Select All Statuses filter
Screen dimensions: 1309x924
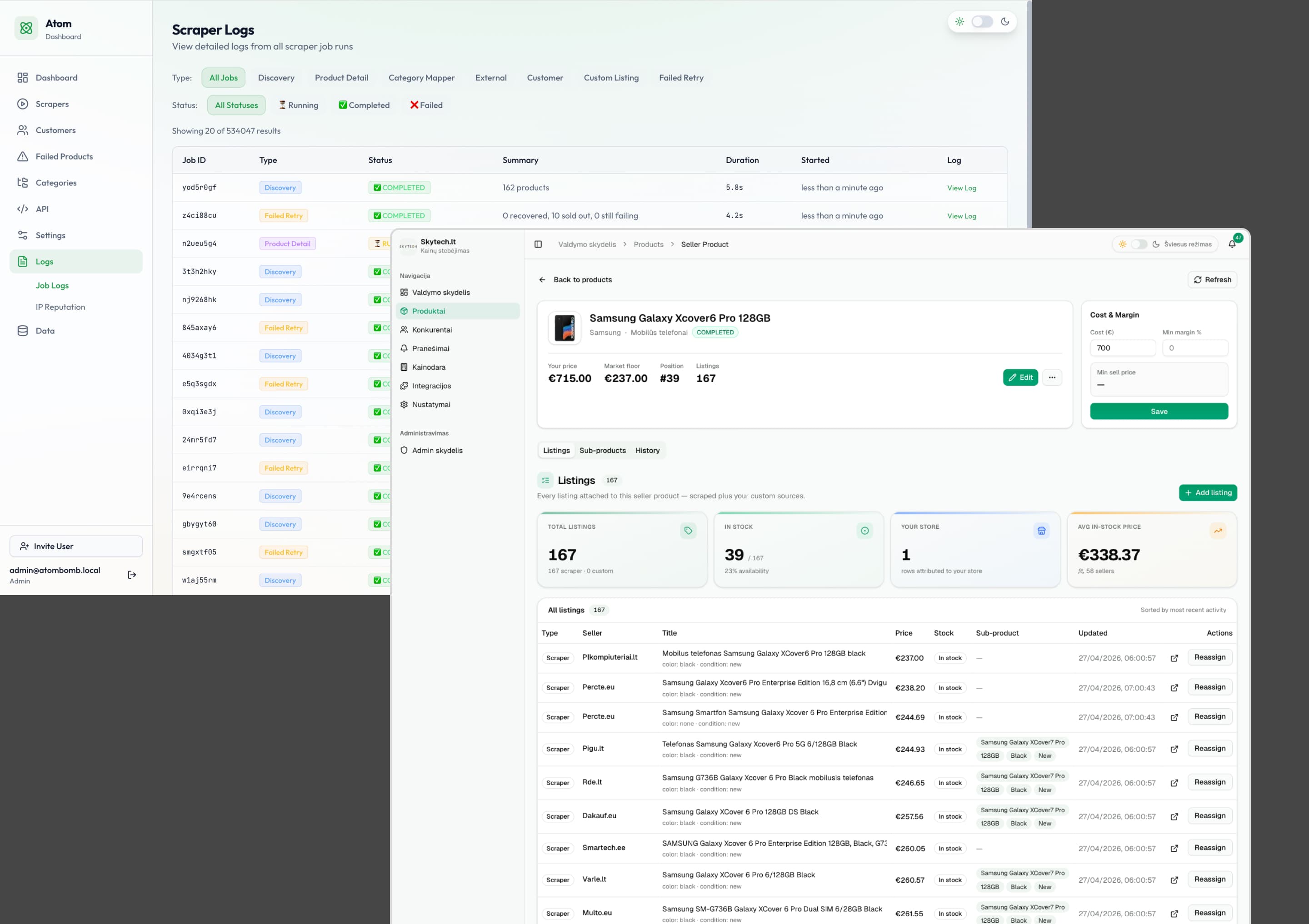[x=237, y=105]
